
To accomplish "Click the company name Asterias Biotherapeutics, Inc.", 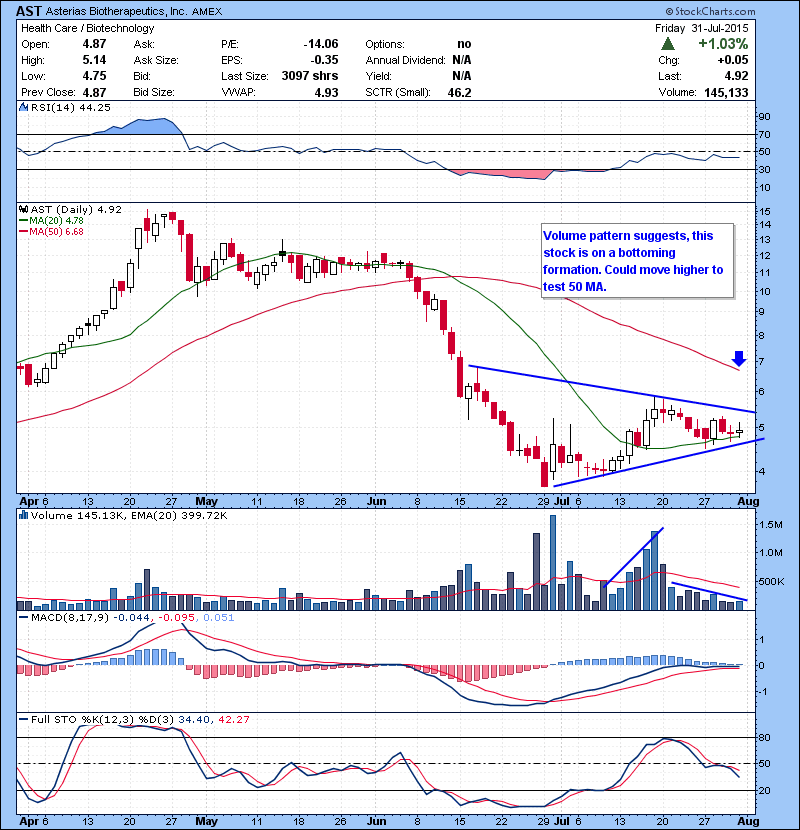I will click(116, 11).
